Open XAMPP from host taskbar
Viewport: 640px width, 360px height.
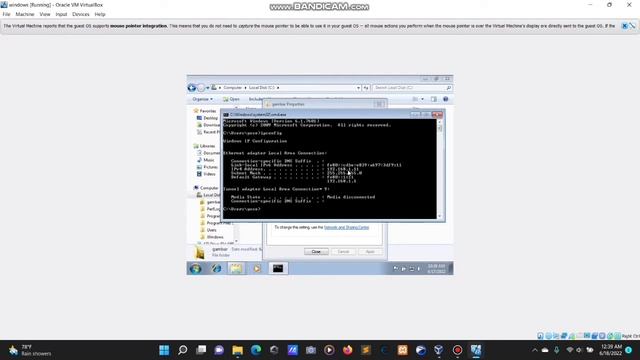pos(403,350)
